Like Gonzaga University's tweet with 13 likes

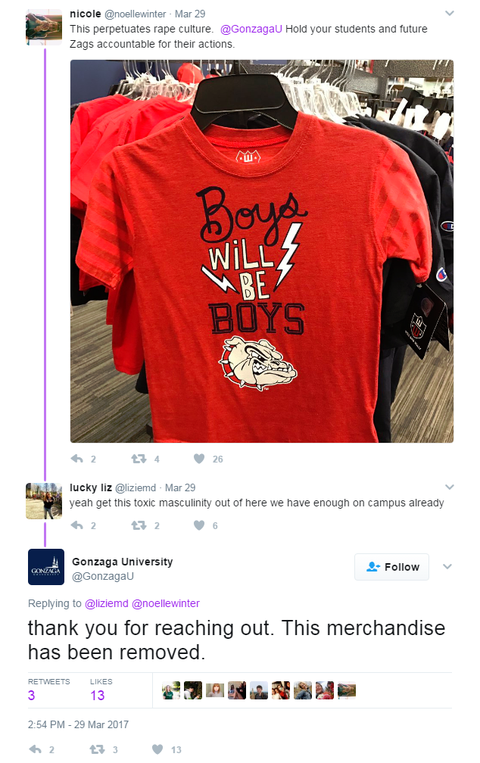click(x=157, y=749)
